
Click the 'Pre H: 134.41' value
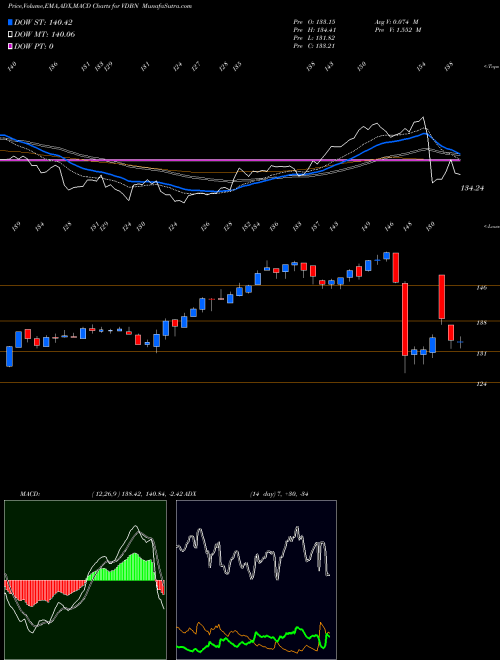point(314,30)
